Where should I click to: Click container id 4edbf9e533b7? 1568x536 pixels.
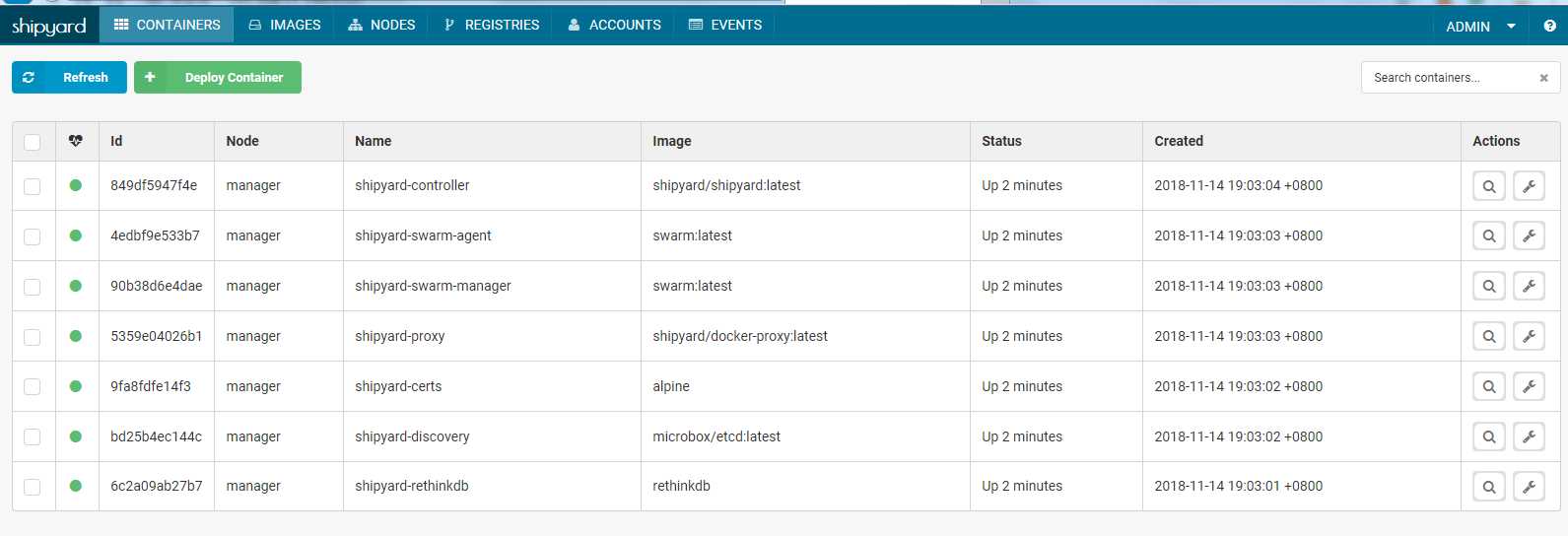155,235
